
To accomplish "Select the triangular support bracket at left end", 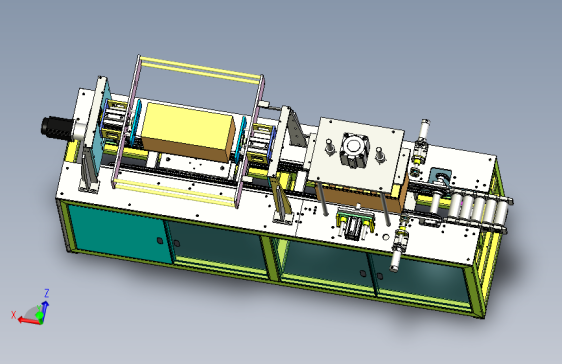I will 88,171.
